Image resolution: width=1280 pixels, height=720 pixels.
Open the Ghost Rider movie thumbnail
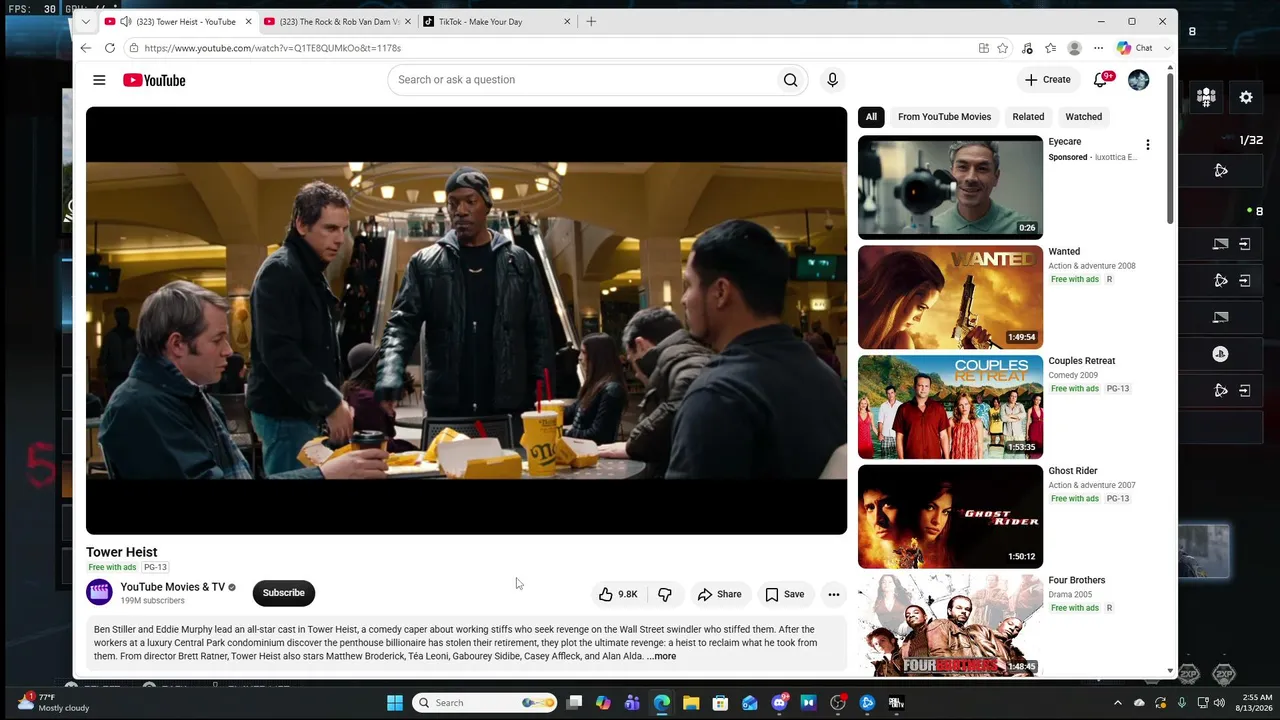coord(950,516)
